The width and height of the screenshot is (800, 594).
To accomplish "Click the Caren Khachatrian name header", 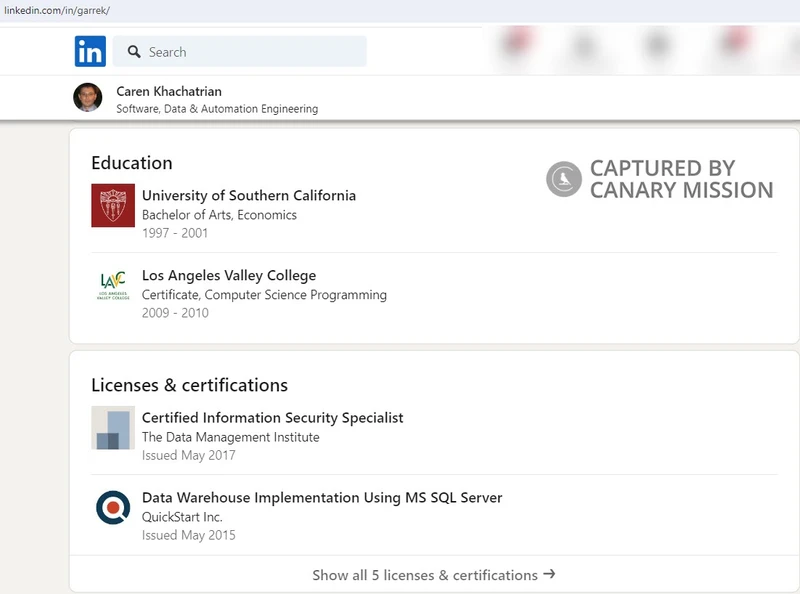I will (x=169, y=91).
